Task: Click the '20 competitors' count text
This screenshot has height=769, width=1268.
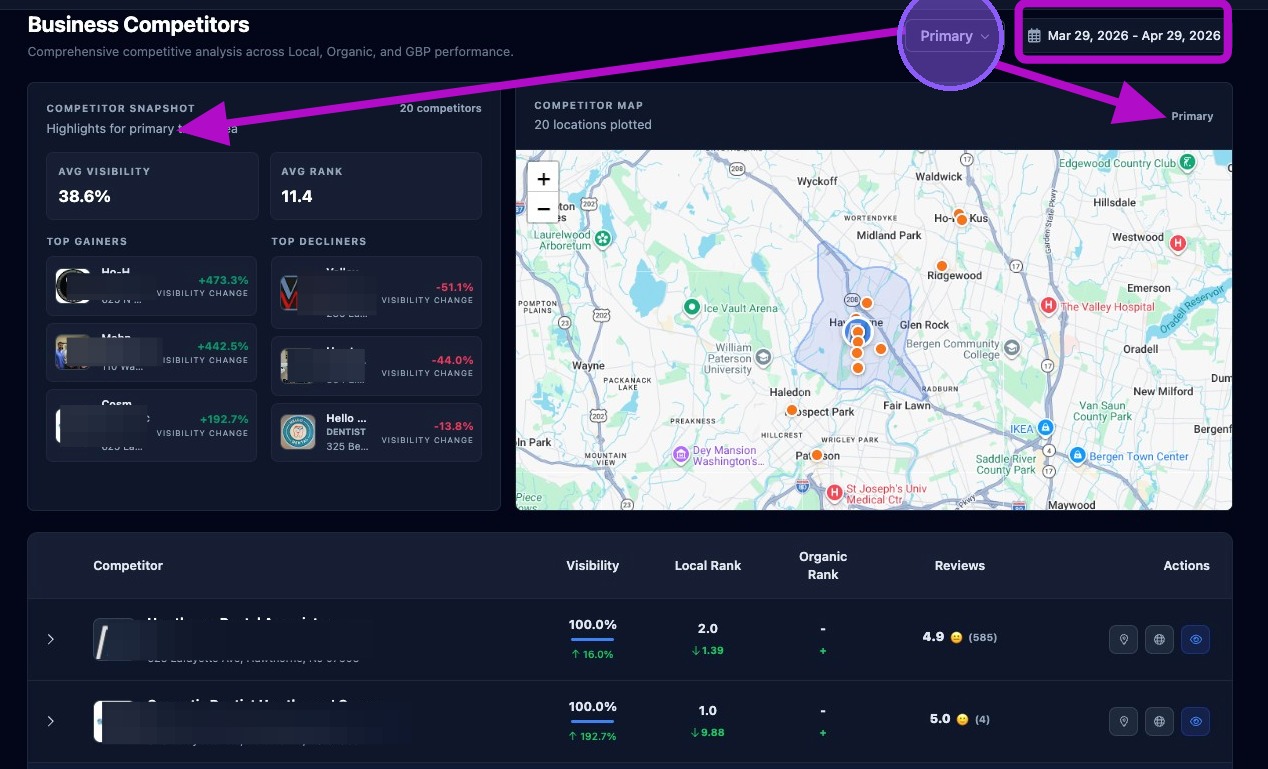Action: point(440,108)
